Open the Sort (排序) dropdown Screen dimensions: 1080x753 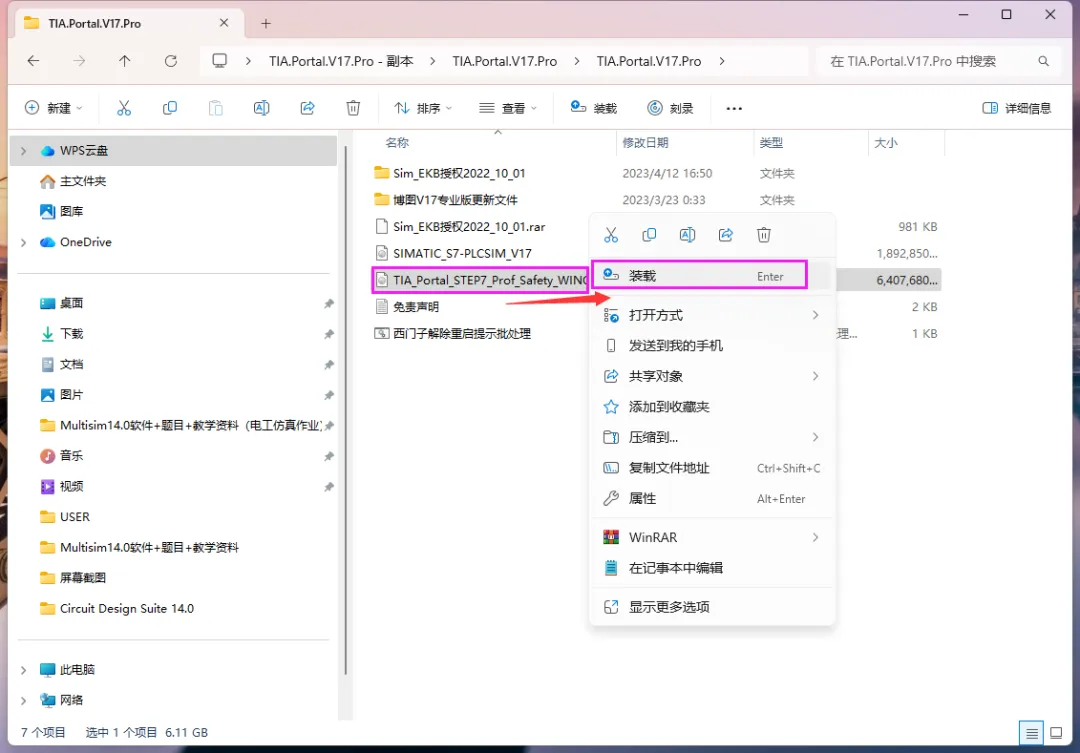(423, 108)
